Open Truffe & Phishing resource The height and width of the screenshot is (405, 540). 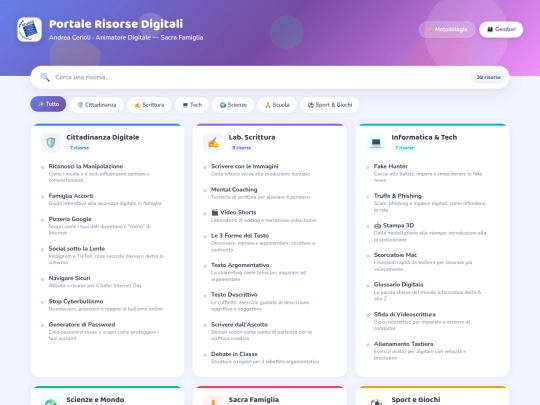pyautogui.click(x=432, y=202)
